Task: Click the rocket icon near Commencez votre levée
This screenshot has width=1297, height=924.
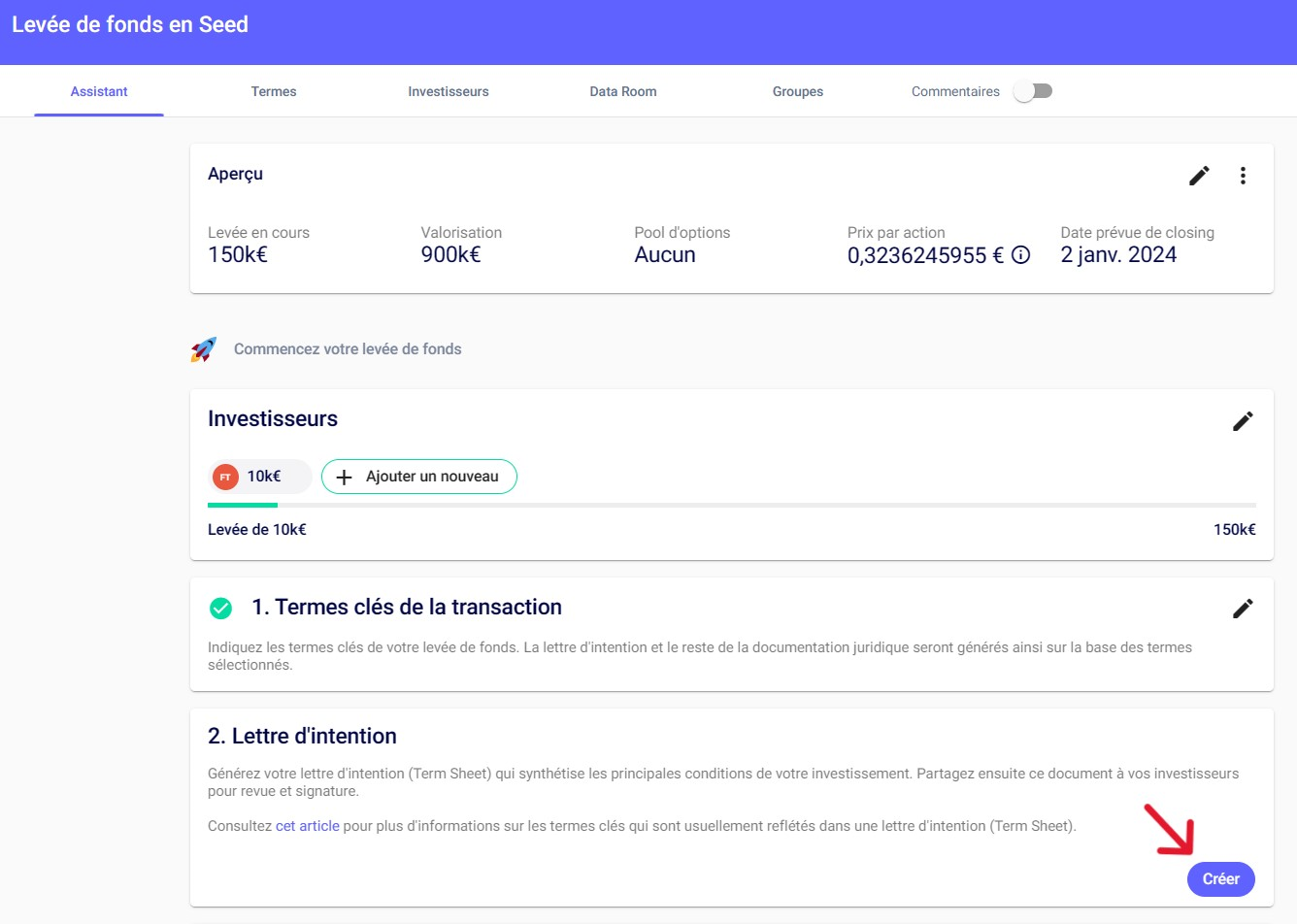Action: 204,349
